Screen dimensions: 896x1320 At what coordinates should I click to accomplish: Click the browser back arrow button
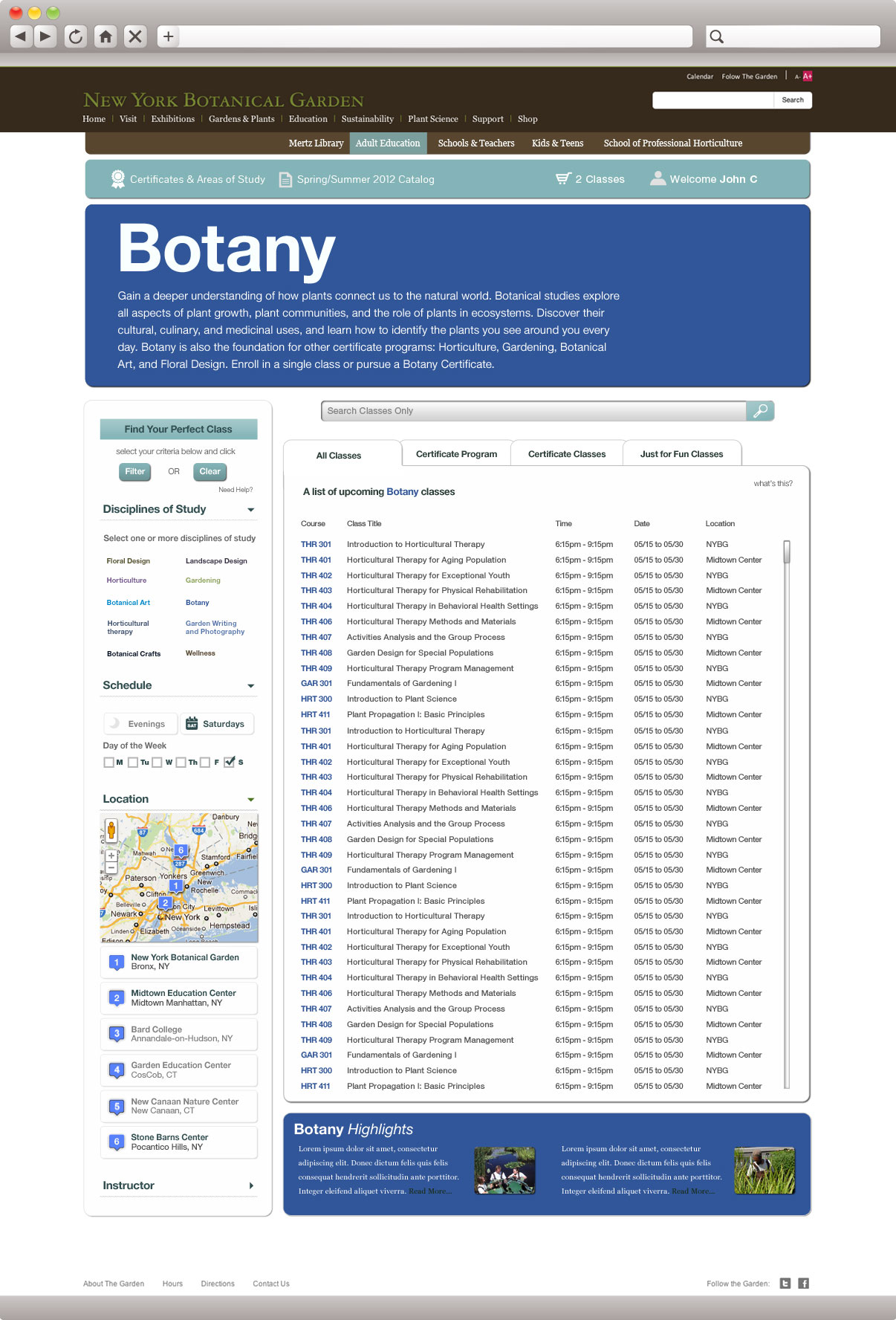tap(21, 36)
